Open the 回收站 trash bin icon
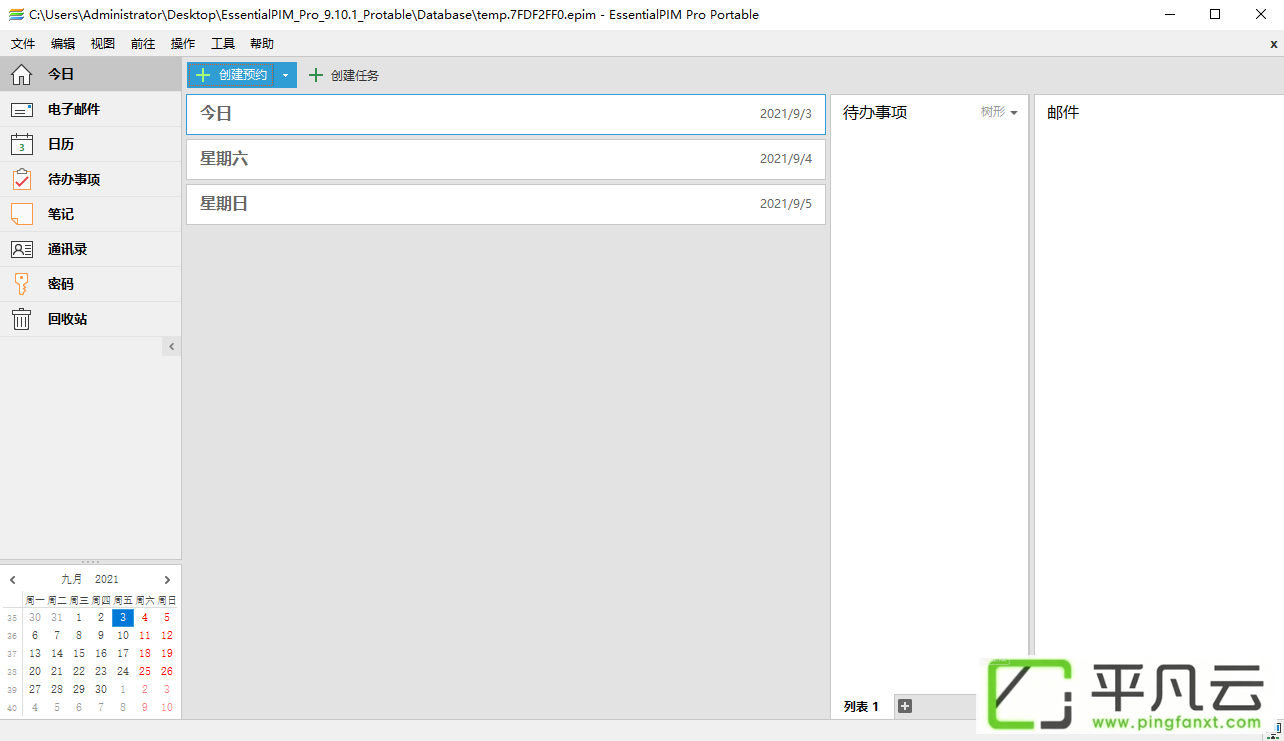1284x741 pixels. 21,319
